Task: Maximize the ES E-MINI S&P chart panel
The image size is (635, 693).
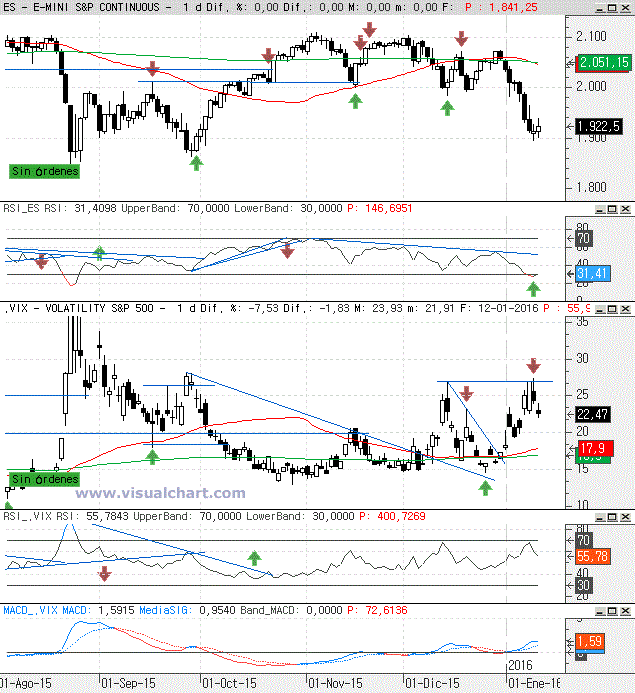Action: pos(612,8)
